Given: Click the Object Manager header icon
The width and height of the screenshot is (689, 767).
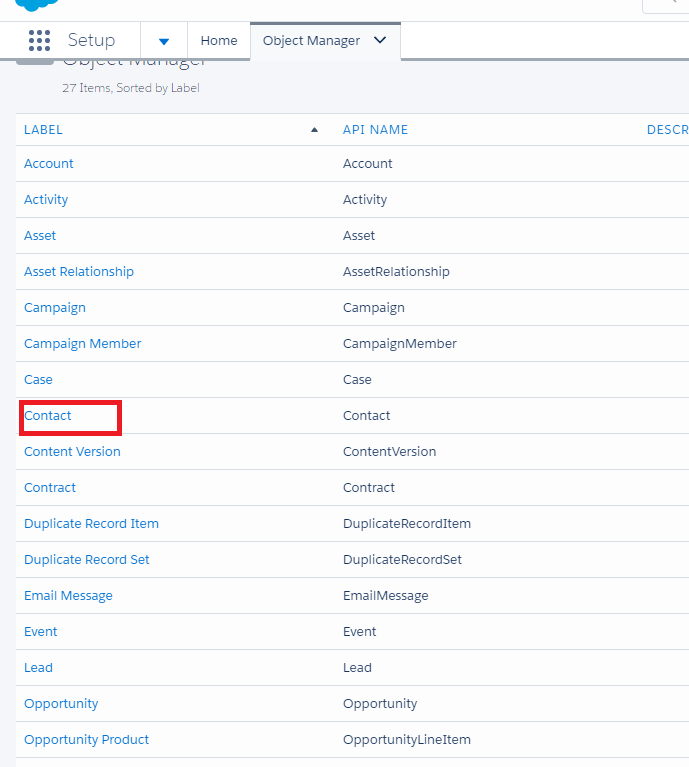Looking at the screenshot, I should [36, 63].
